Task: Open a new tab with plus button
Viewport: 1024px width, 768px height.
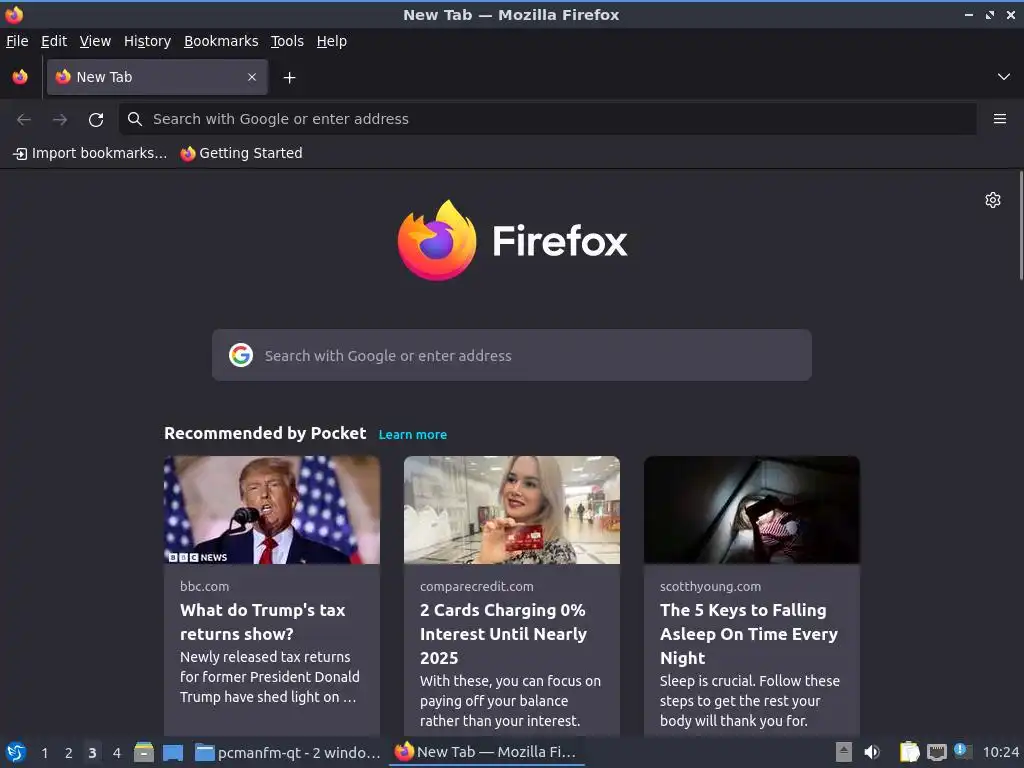Action: (x=289, y=78)
